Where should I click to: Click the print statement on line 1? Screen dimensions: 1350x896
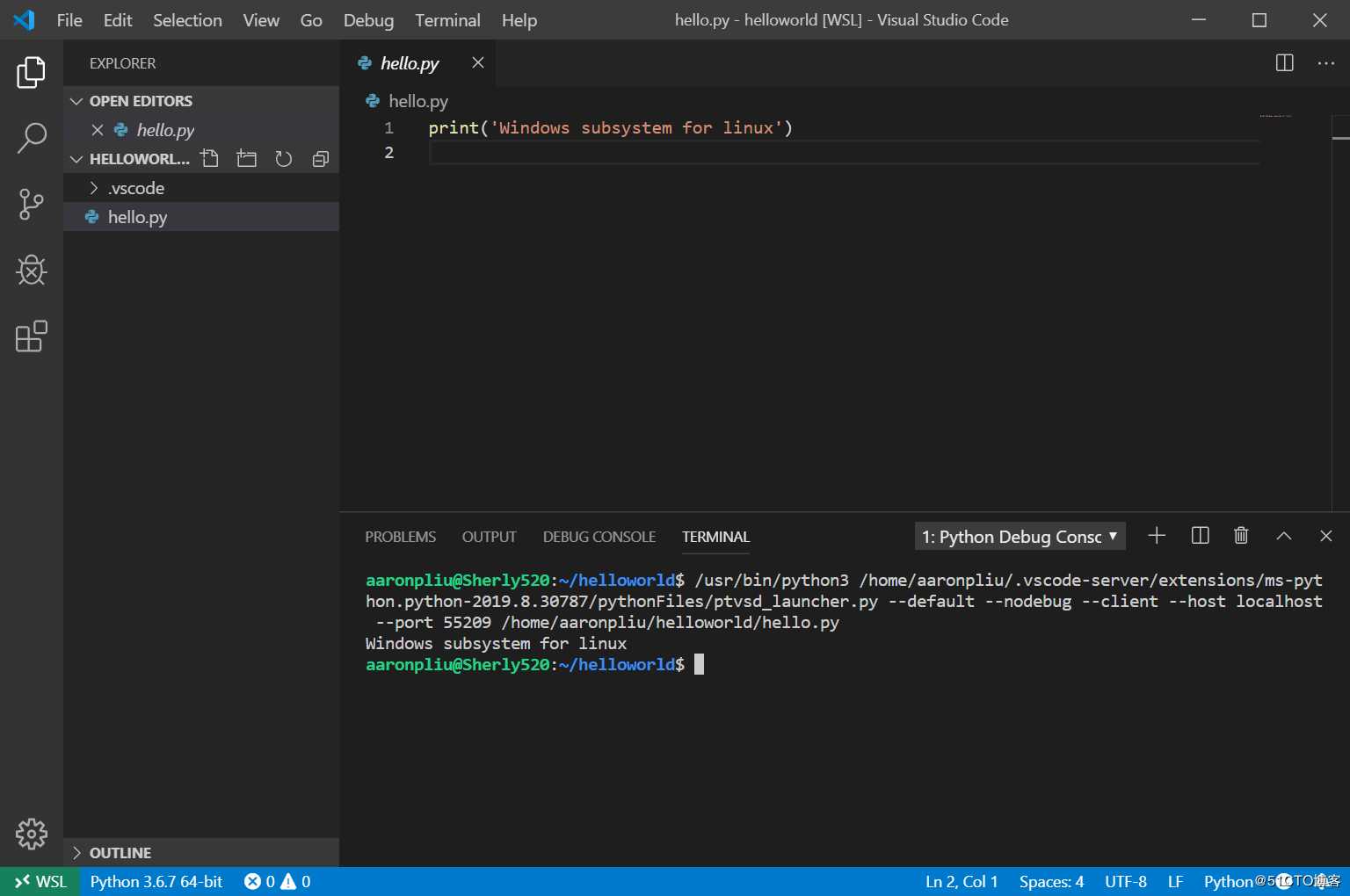click(x=610, y=128)
